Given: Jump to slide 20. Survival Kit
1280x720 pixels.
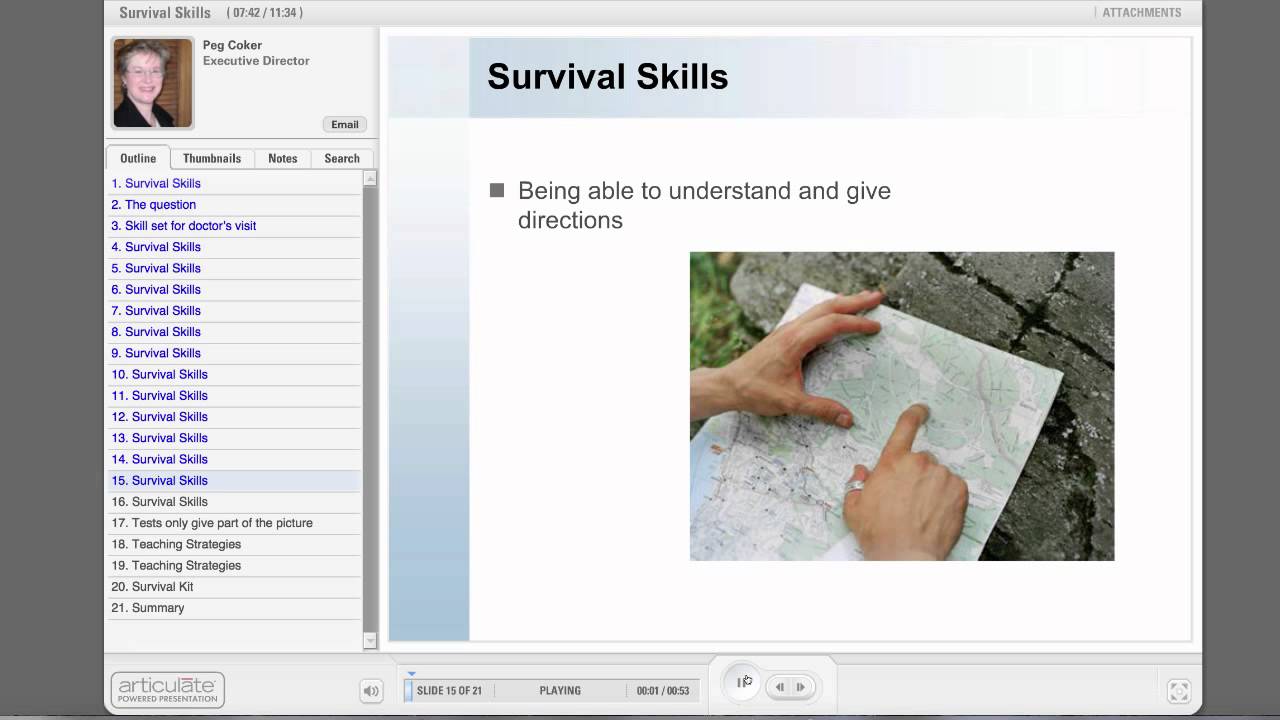Looking at the screenshot, I should coord(234,586).
